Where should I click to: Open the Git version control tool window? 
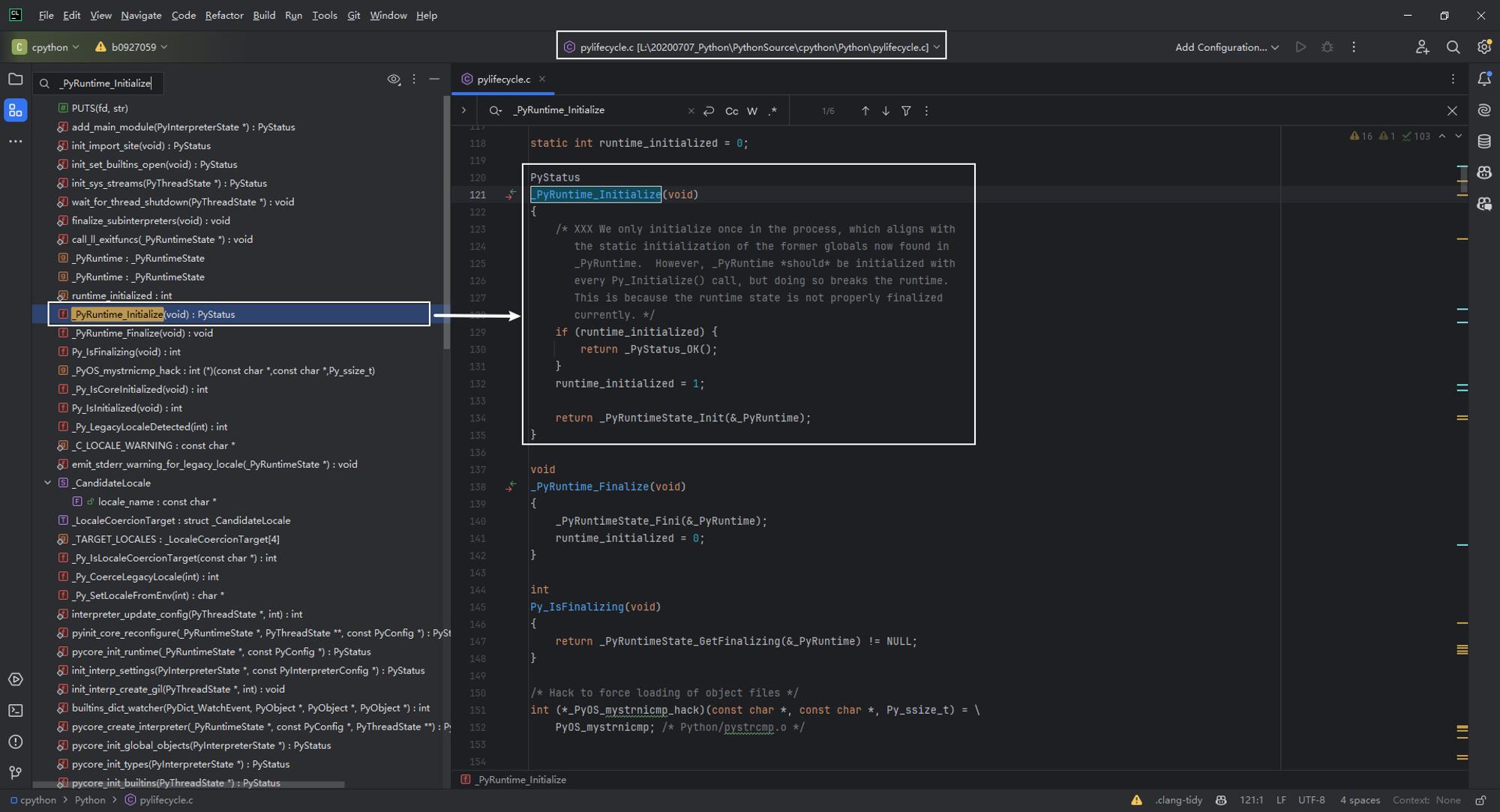(x=15, y=772)
